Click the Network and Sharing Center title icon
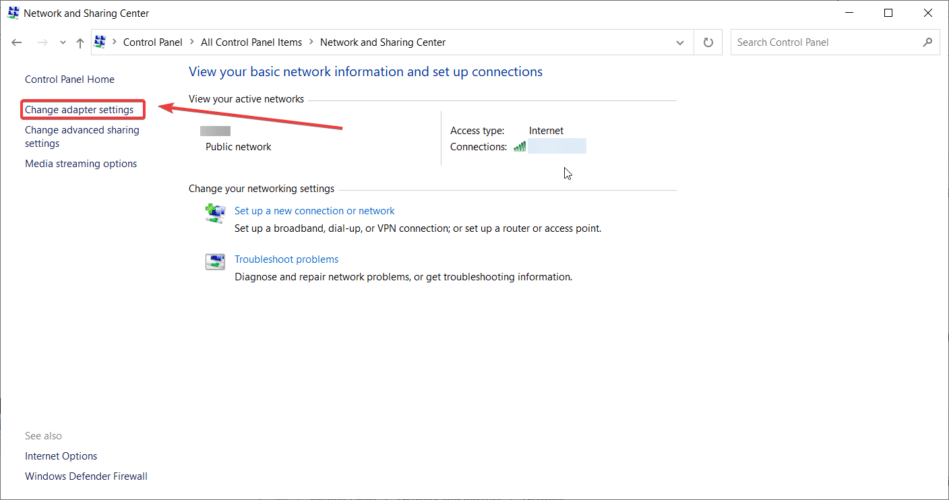Viewport: 949px width, 500px height. (13, 13)
